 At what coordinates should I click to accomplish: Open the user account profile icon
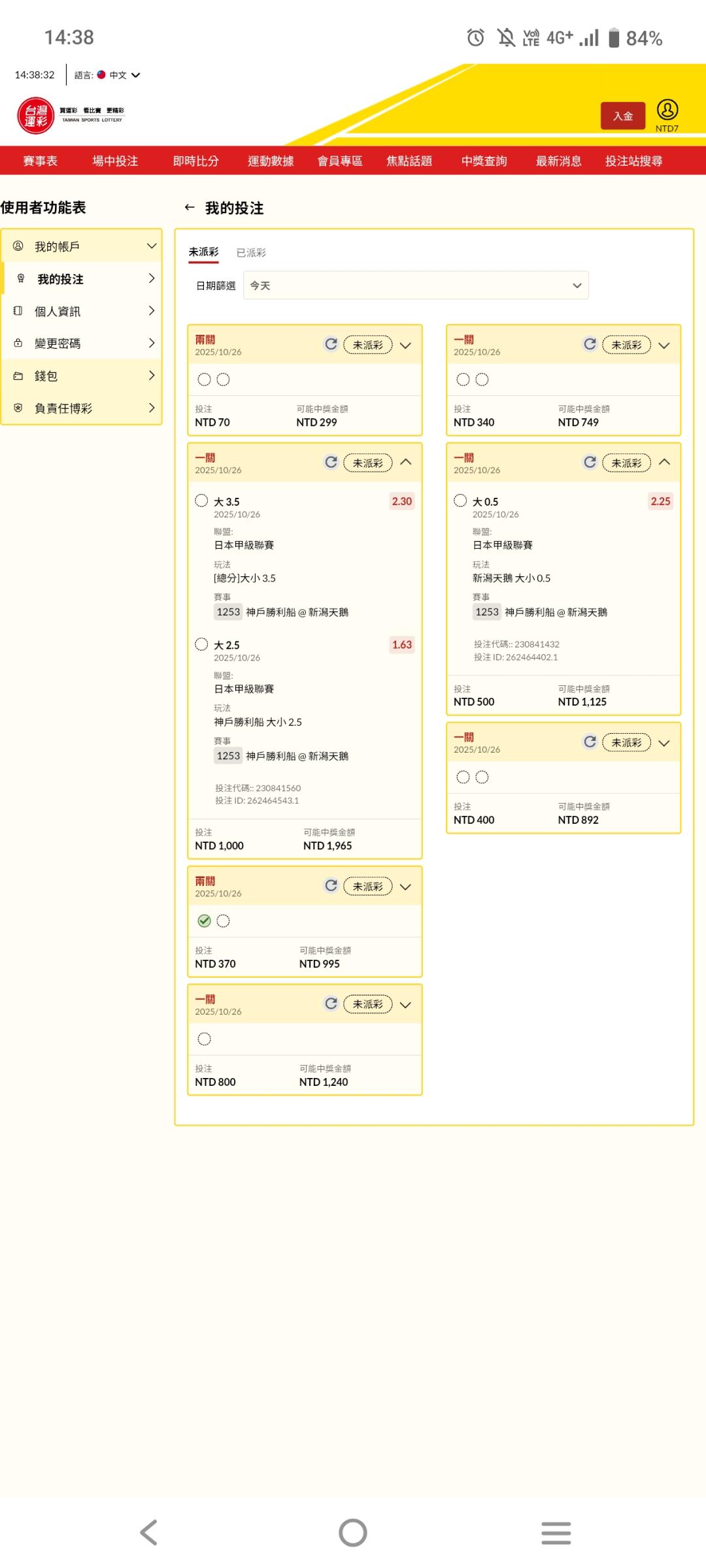pos(667,110)
